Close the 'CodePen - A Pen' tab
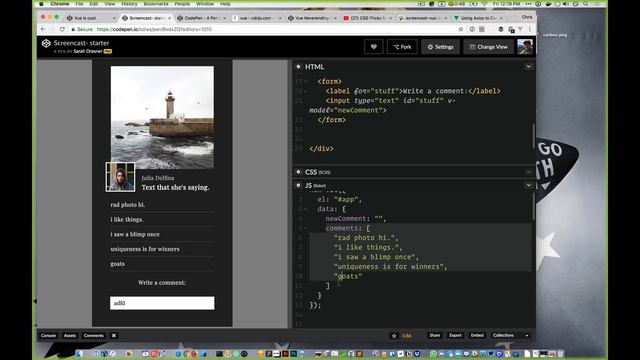The width and height of the screenshot is (640, 360). pyautogui.click(x=224, y=18)
